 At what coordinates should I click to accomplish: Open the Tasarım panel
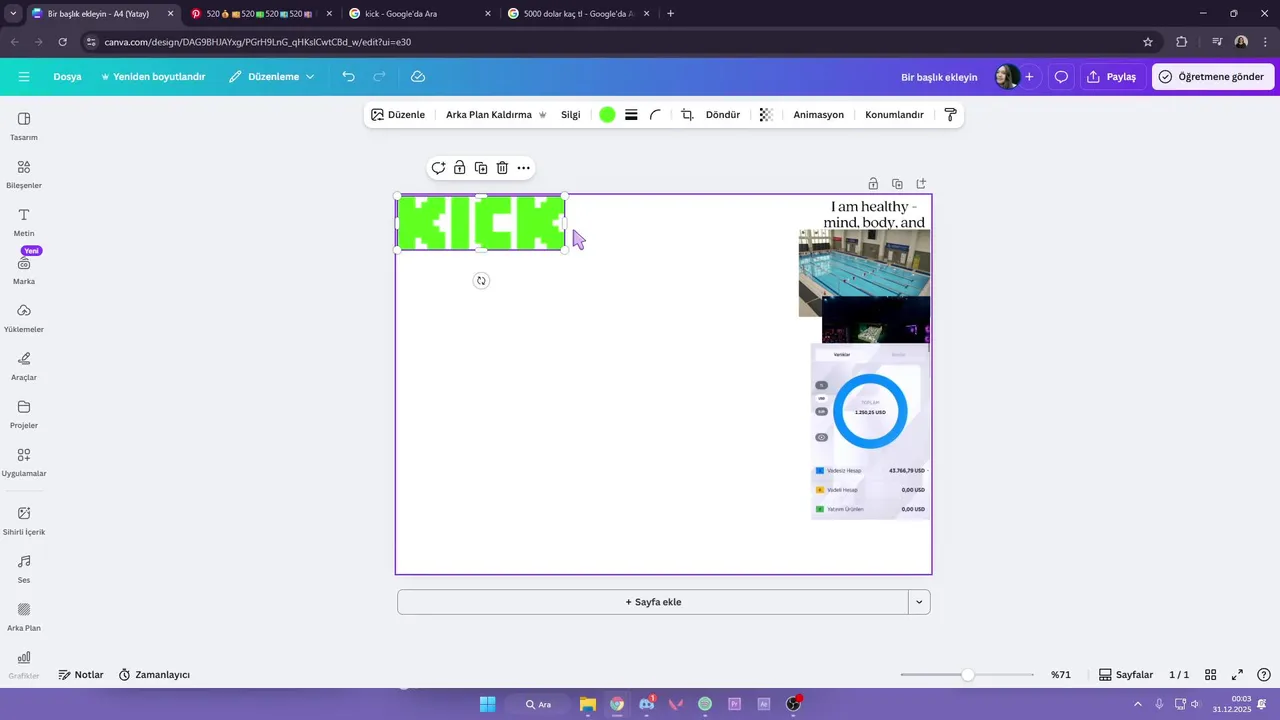click(x=24, y=126)
